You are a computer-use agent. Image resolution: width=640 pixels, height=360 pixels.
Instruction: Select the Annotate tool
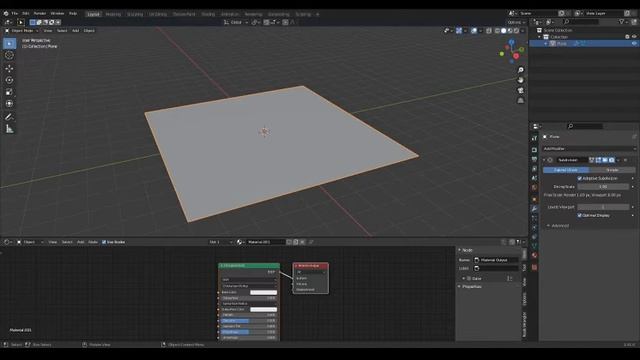pyautogui.click(x=9, y=117)
